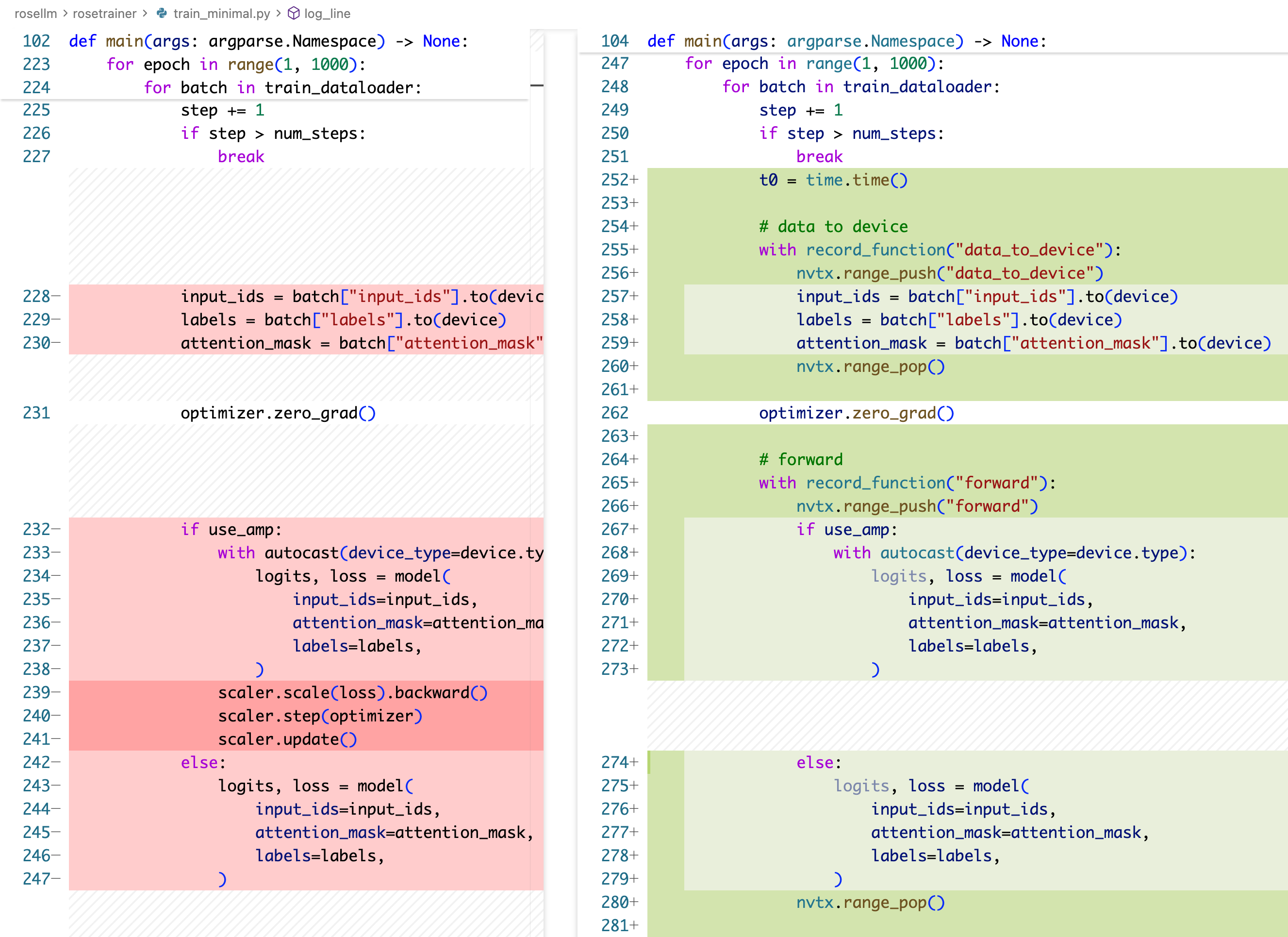This screenshot has width=1288, height=937.
Task: Click the dark marker in diff overview ruler
Action: pyautogui.click(x=537, y=86)
